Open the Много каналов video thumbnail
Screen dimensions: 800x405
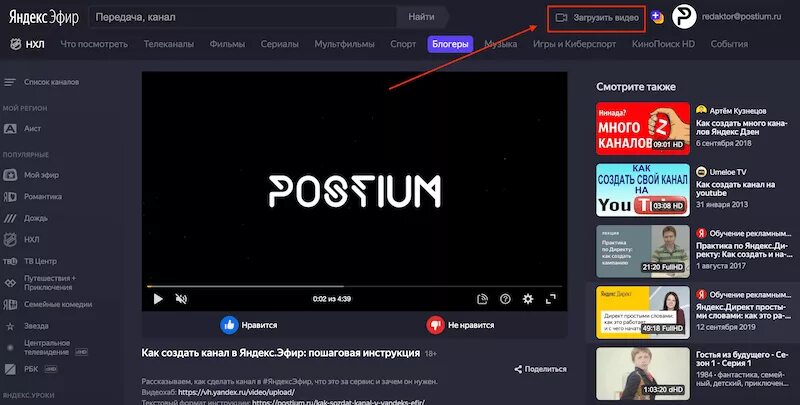click(643, 129)
